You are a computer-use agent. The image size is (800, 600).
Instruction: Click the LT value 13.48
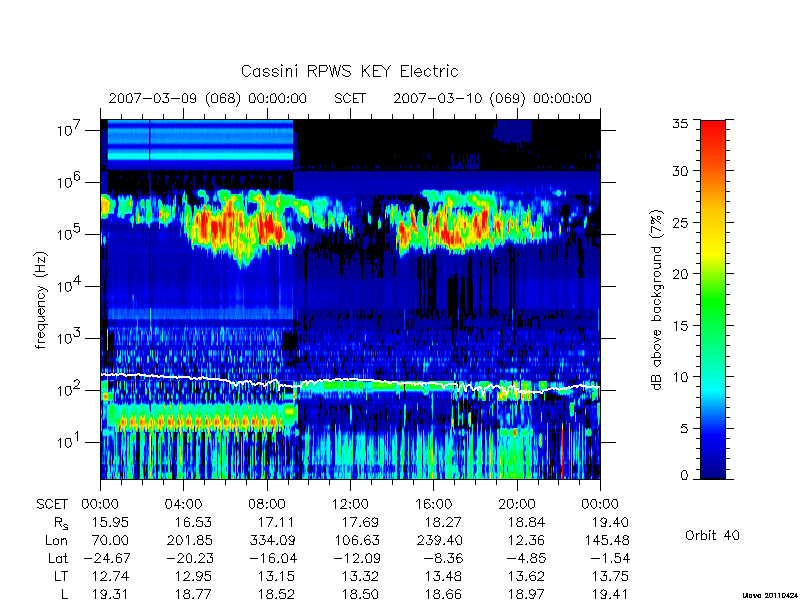(x=443, y=576)
